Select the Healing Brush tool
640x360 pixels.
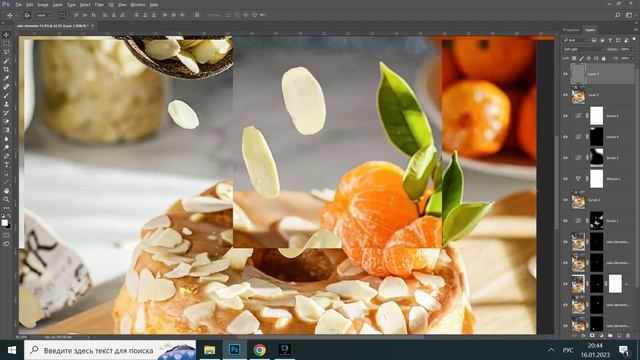coord(6,87)
